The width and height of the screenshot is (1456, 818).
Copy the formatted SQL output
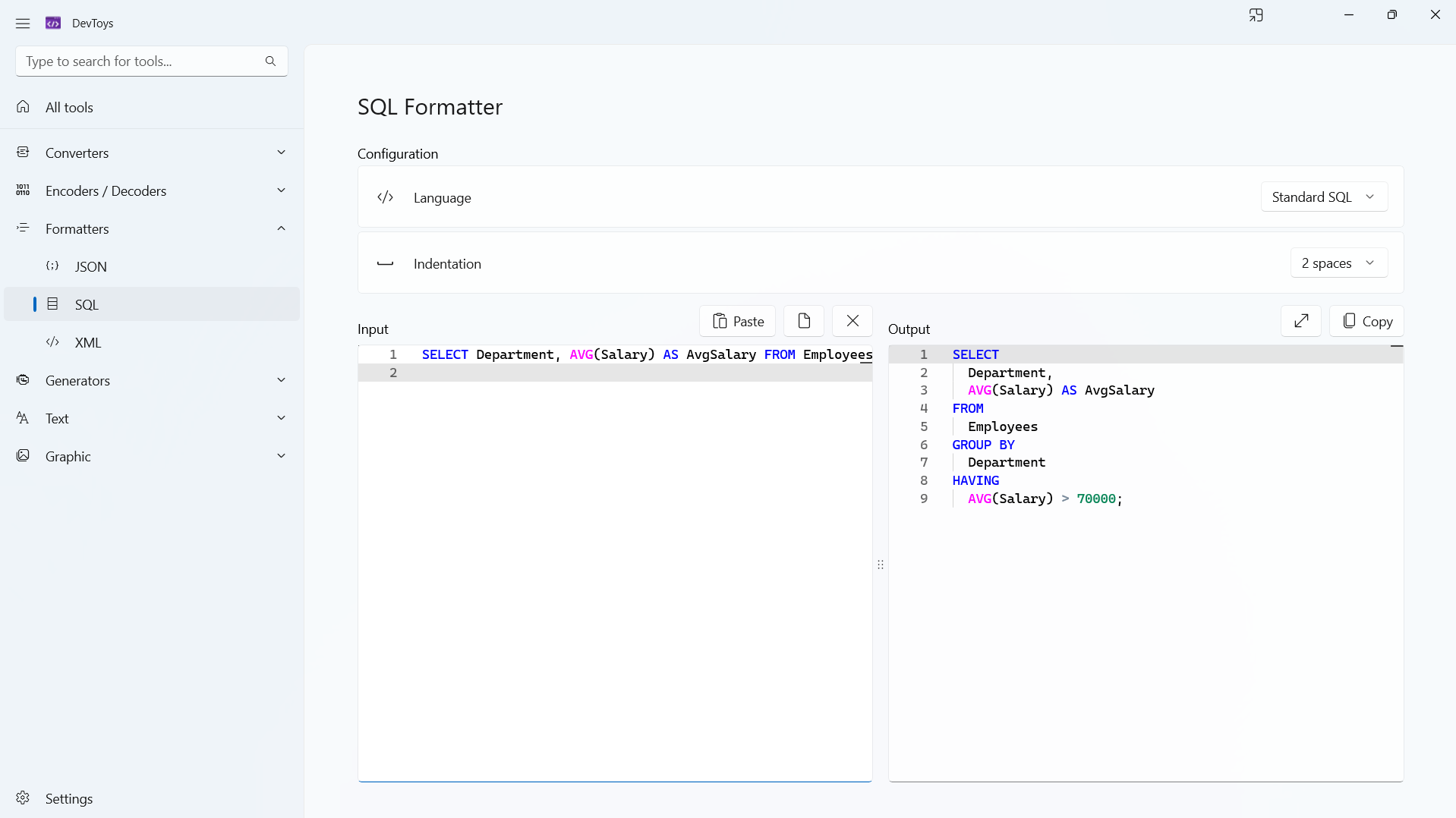click(1366, 321)
